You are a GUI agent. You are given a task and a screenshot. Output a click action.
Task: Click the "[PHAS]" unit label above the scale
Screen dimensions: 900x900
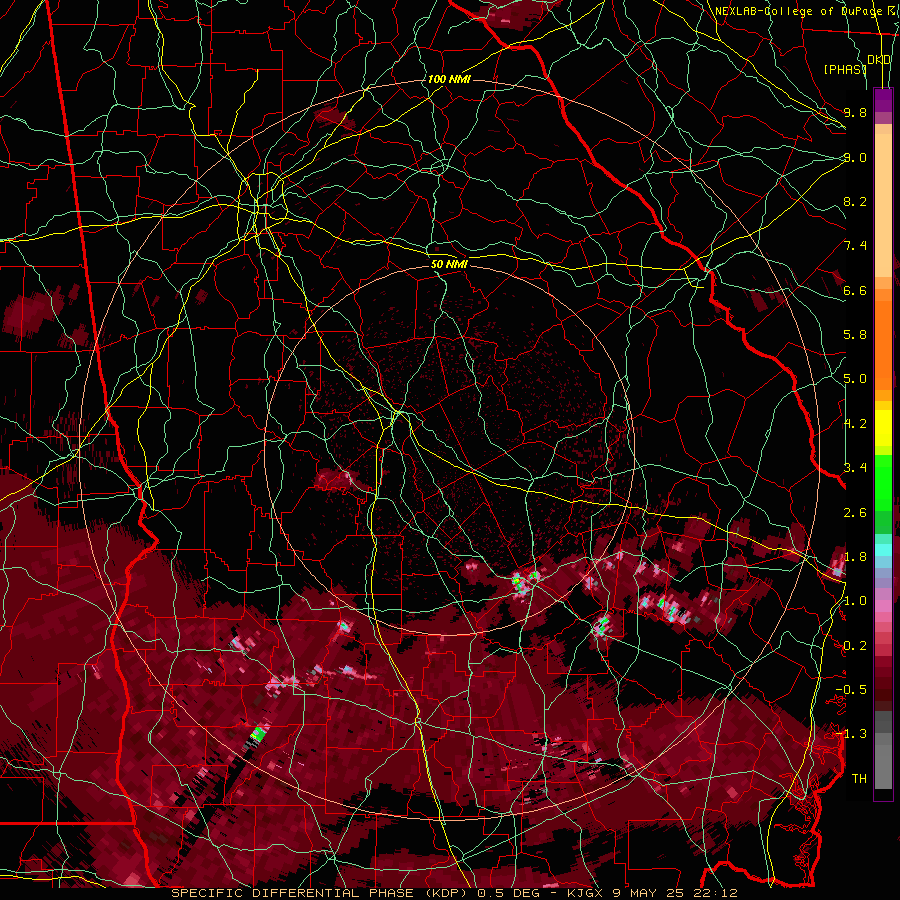845,69
